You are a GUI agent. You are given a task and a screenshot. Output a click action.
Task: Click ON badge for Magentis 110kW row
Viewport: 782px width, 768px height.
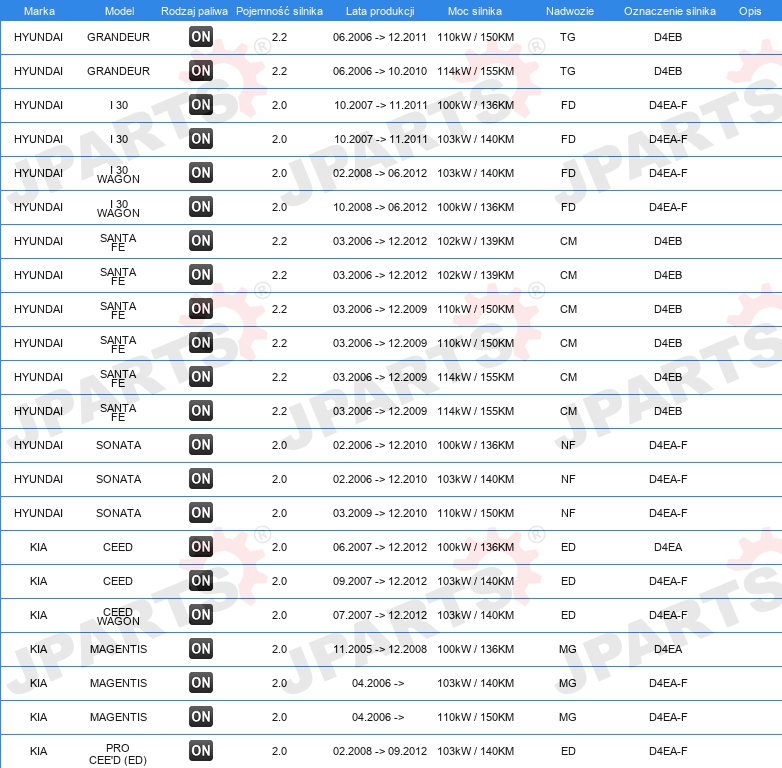[x=201, y=717]
